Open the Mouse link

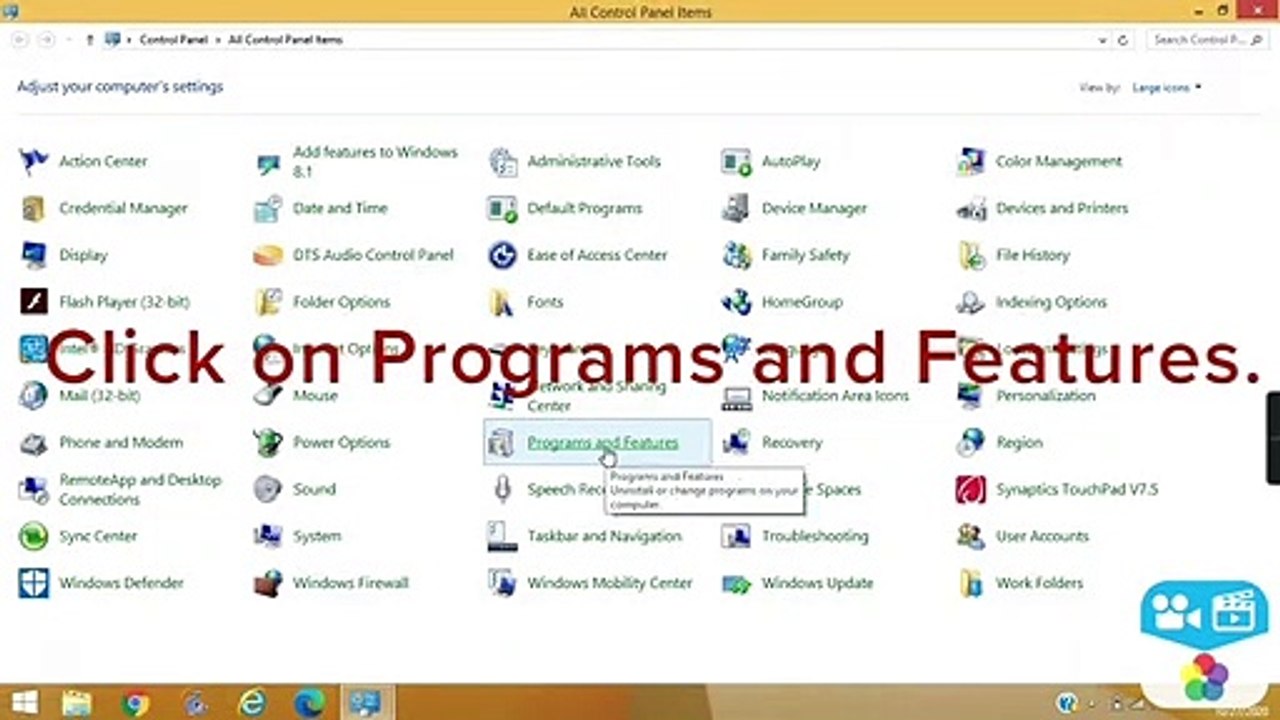pyautogui.click(x=315, y=396)
